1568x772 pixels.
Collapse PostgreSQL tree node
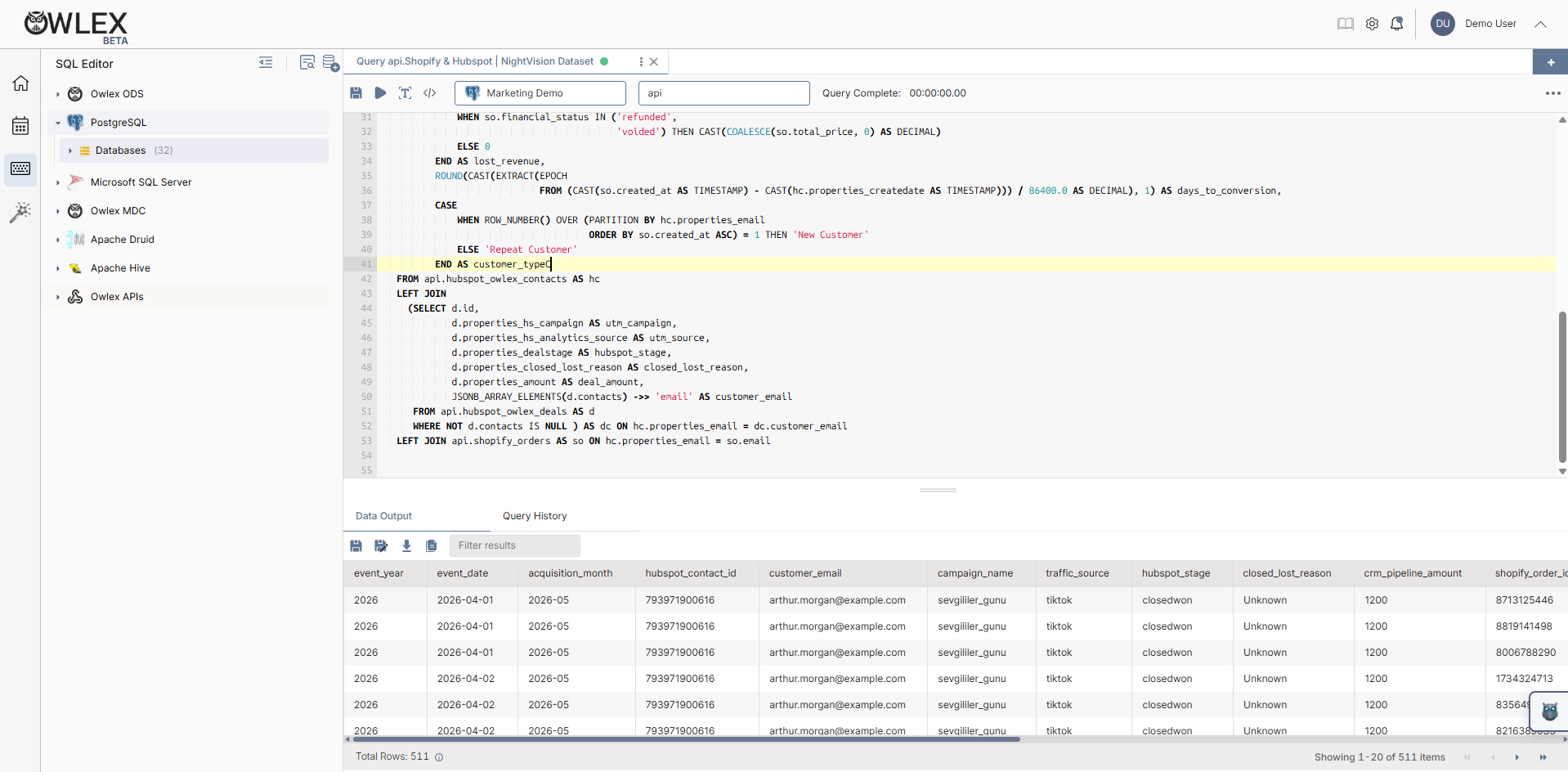(58, 123)
